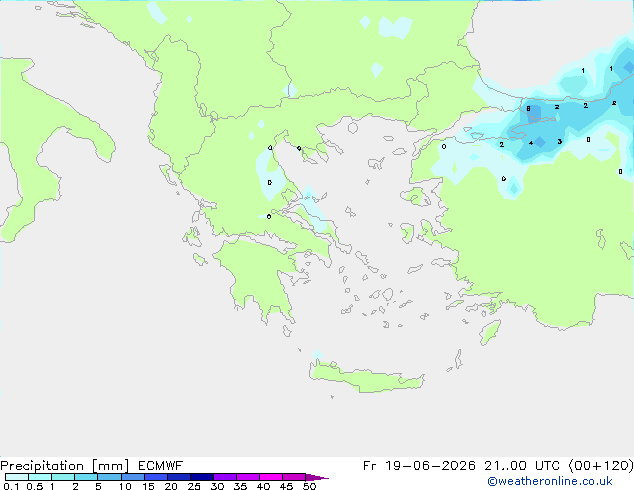This screenshot has width=634, height=490.
Task: Click the 'Fr' weekday label
Action: 369,466
